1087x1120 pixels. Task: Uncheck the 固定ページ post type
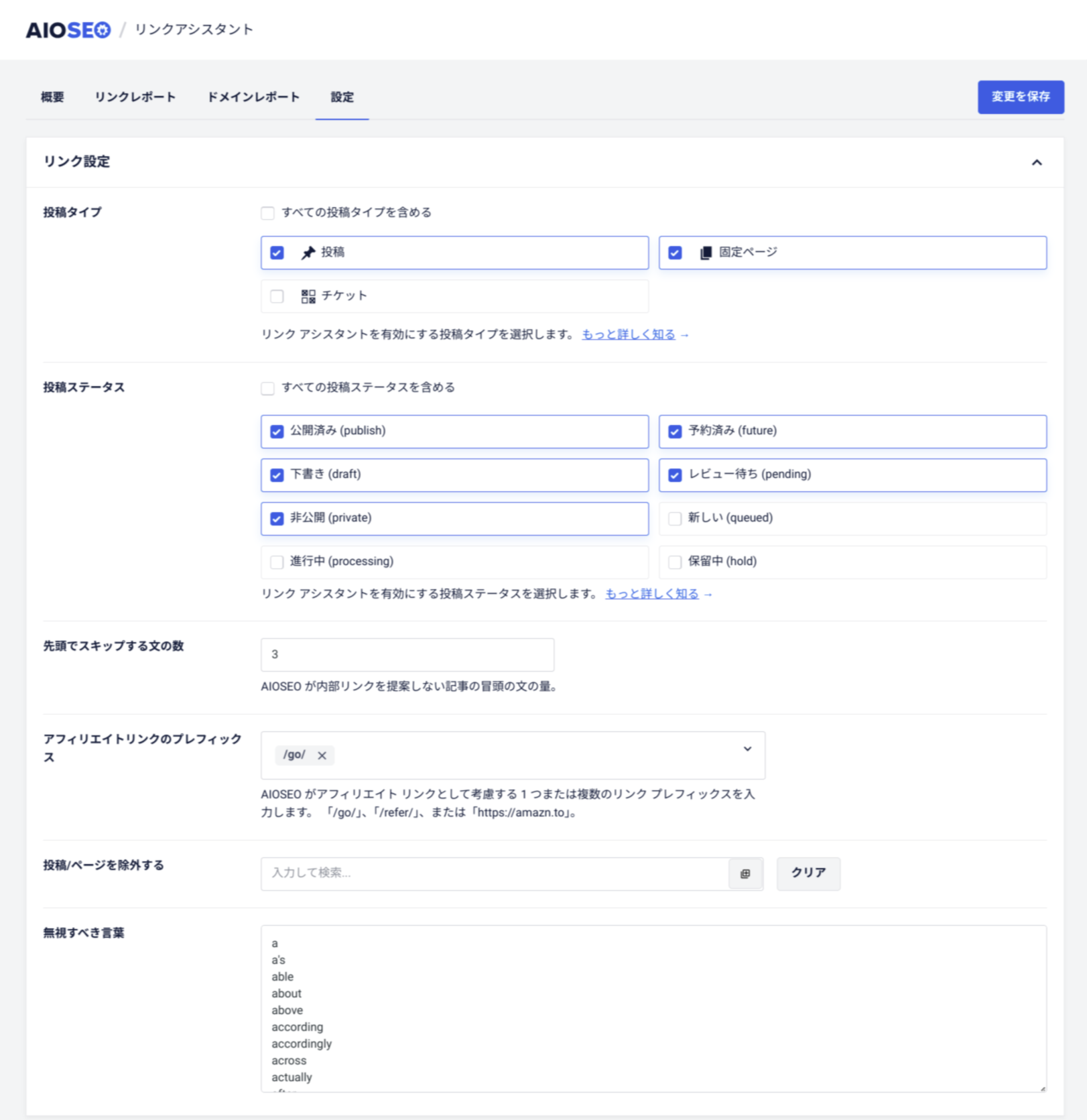pos(675,253)
